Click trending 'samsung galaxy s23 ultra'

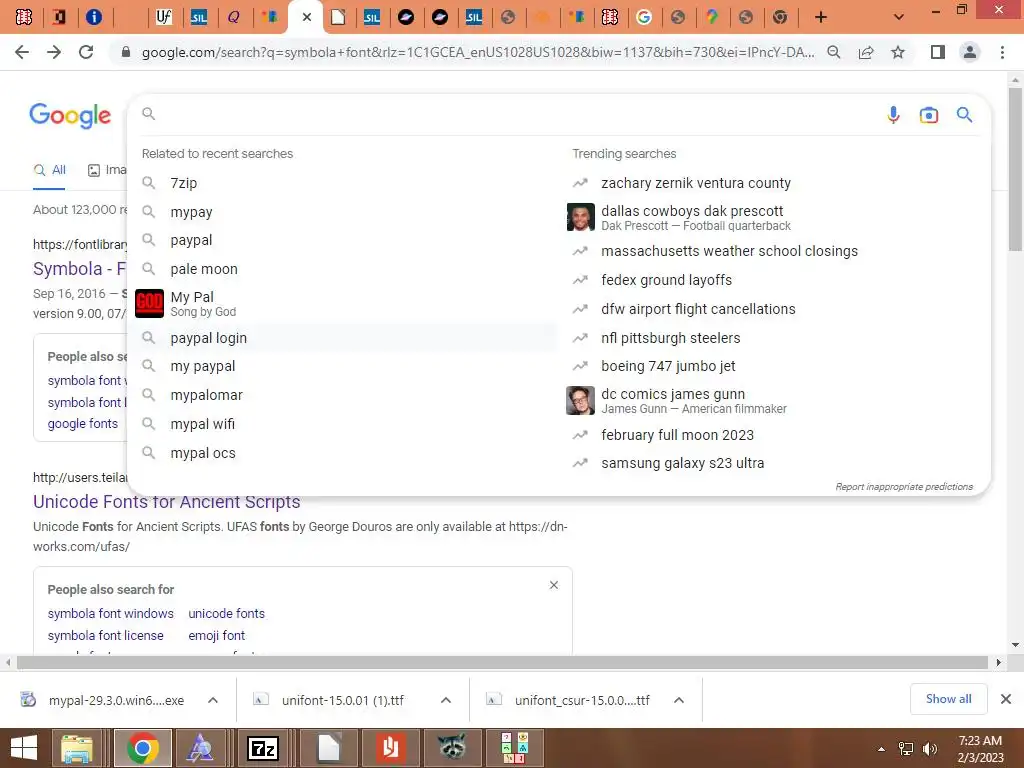pyautogui.click(x=682, y=463)
